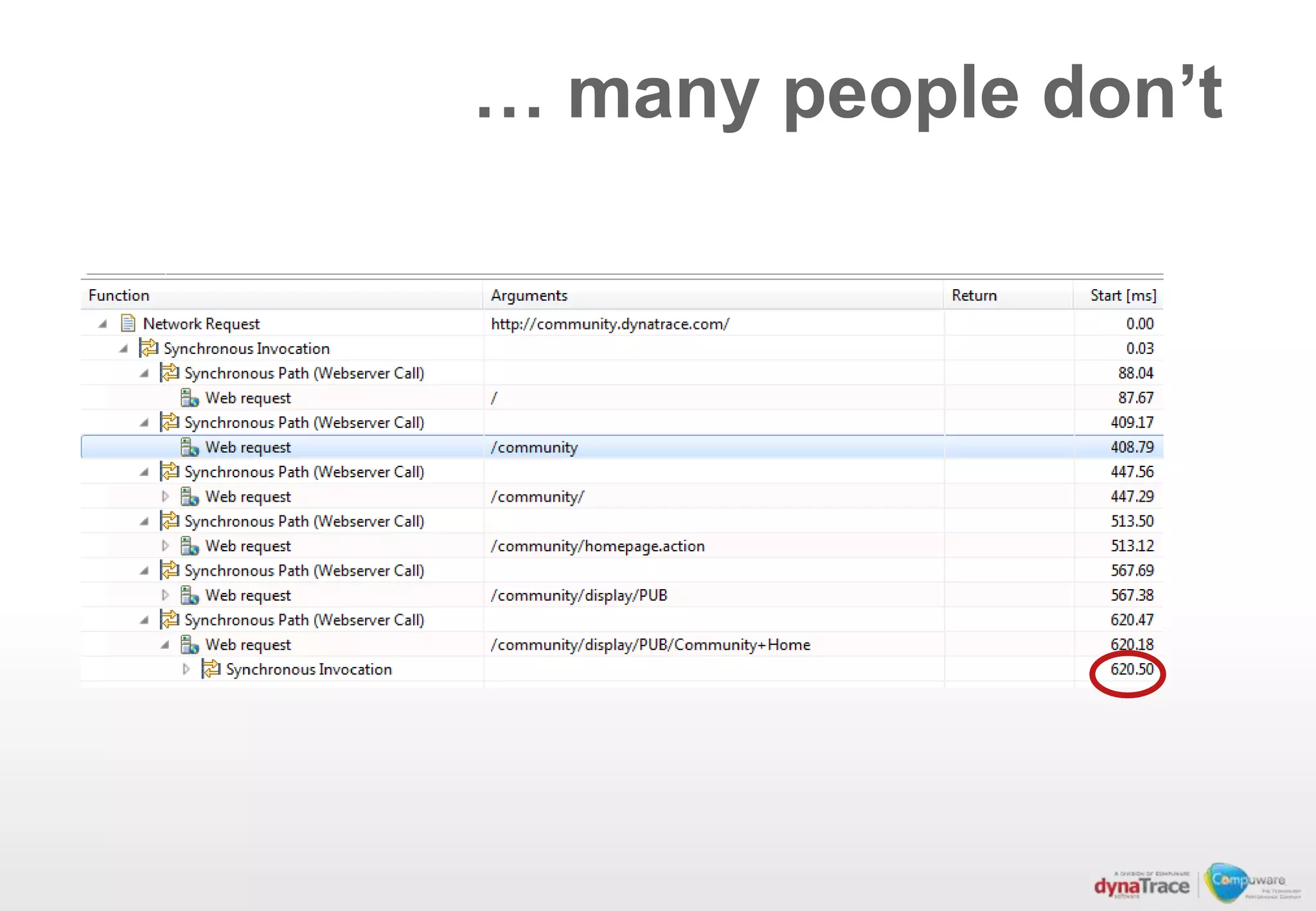This screenshot has width=1316, height=911.
Task: Click the 620.50 start time value
Action: [1132, 669]
